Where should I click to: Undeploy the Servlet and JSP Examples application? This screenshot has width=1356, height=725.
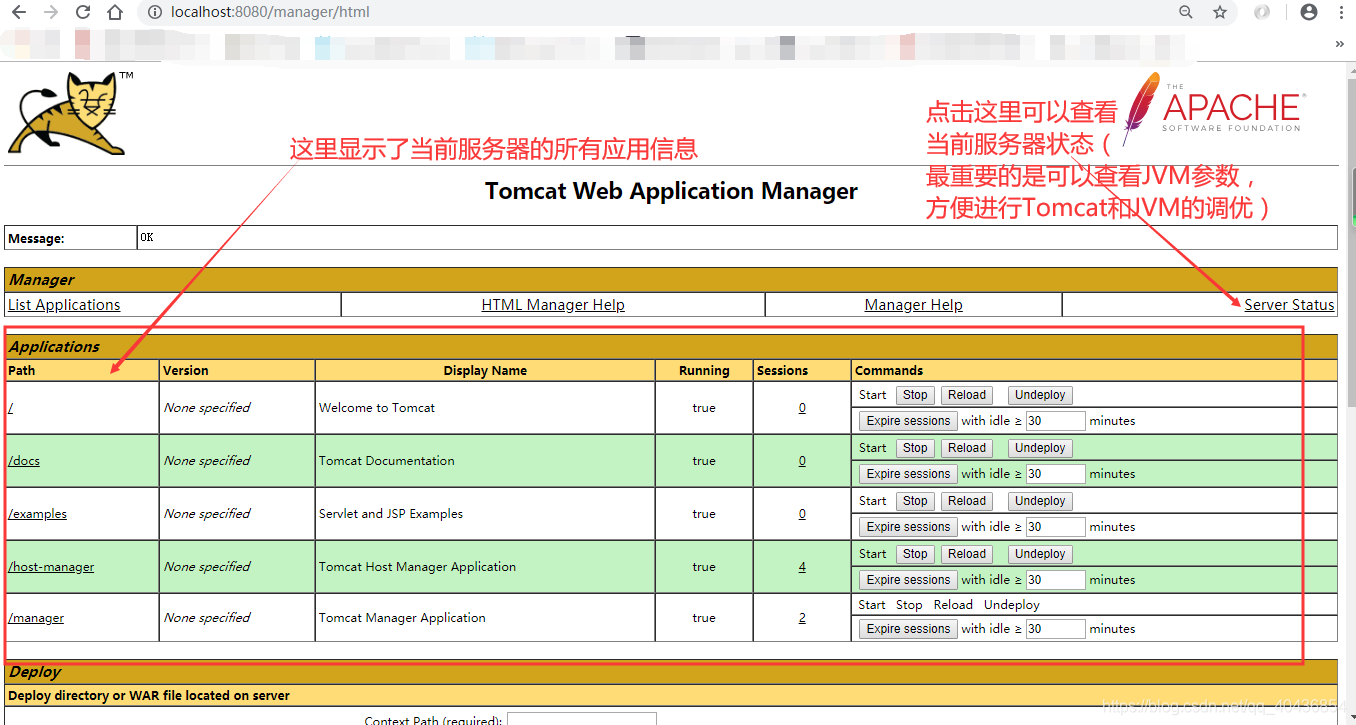pos(1040,501)
